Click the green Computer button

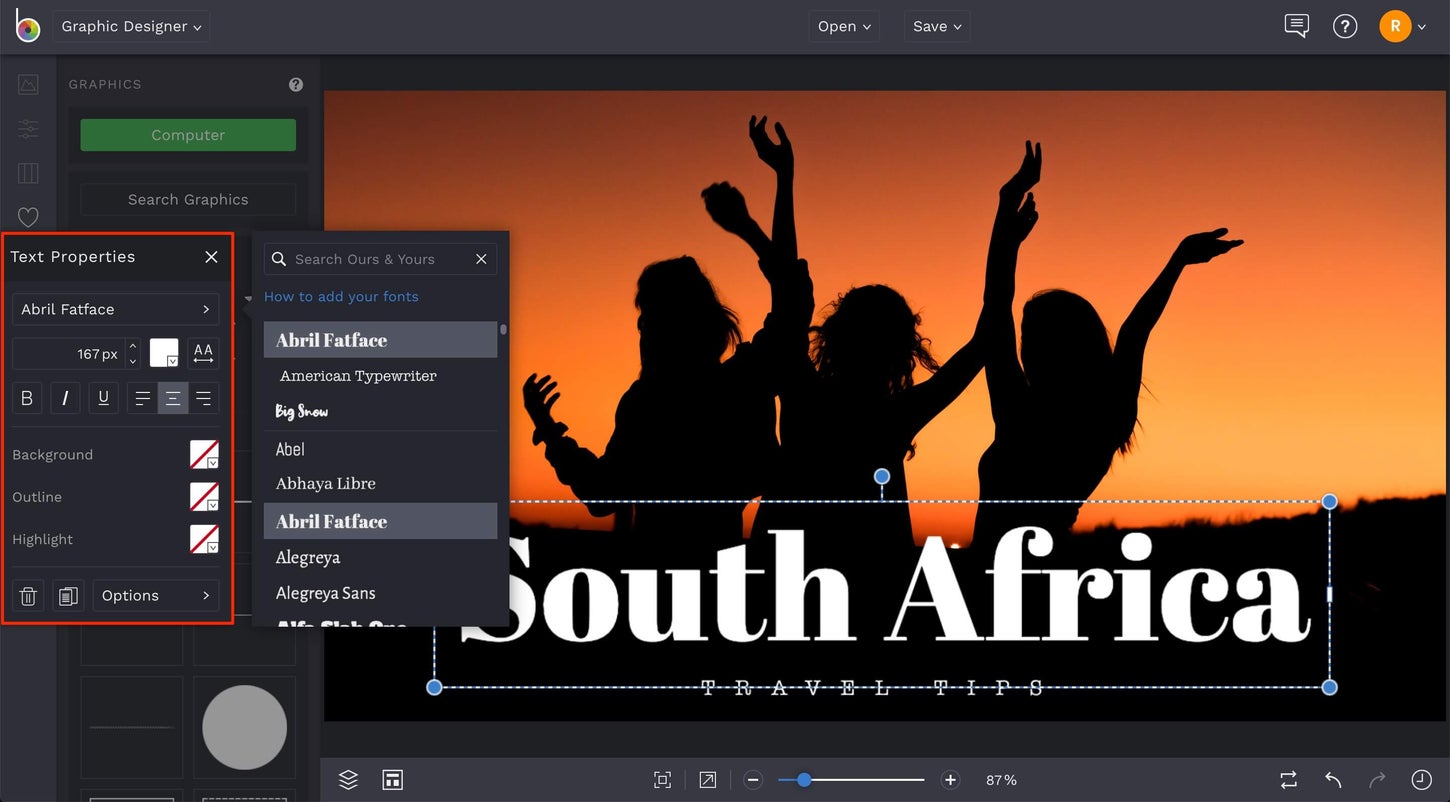tap(188, 135)
